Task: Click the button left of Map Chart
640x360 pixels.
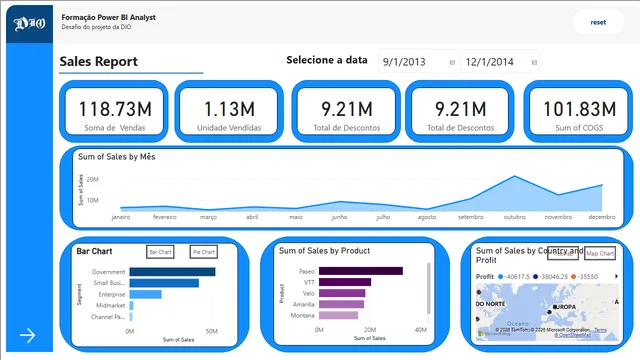Action: point(563,253)
